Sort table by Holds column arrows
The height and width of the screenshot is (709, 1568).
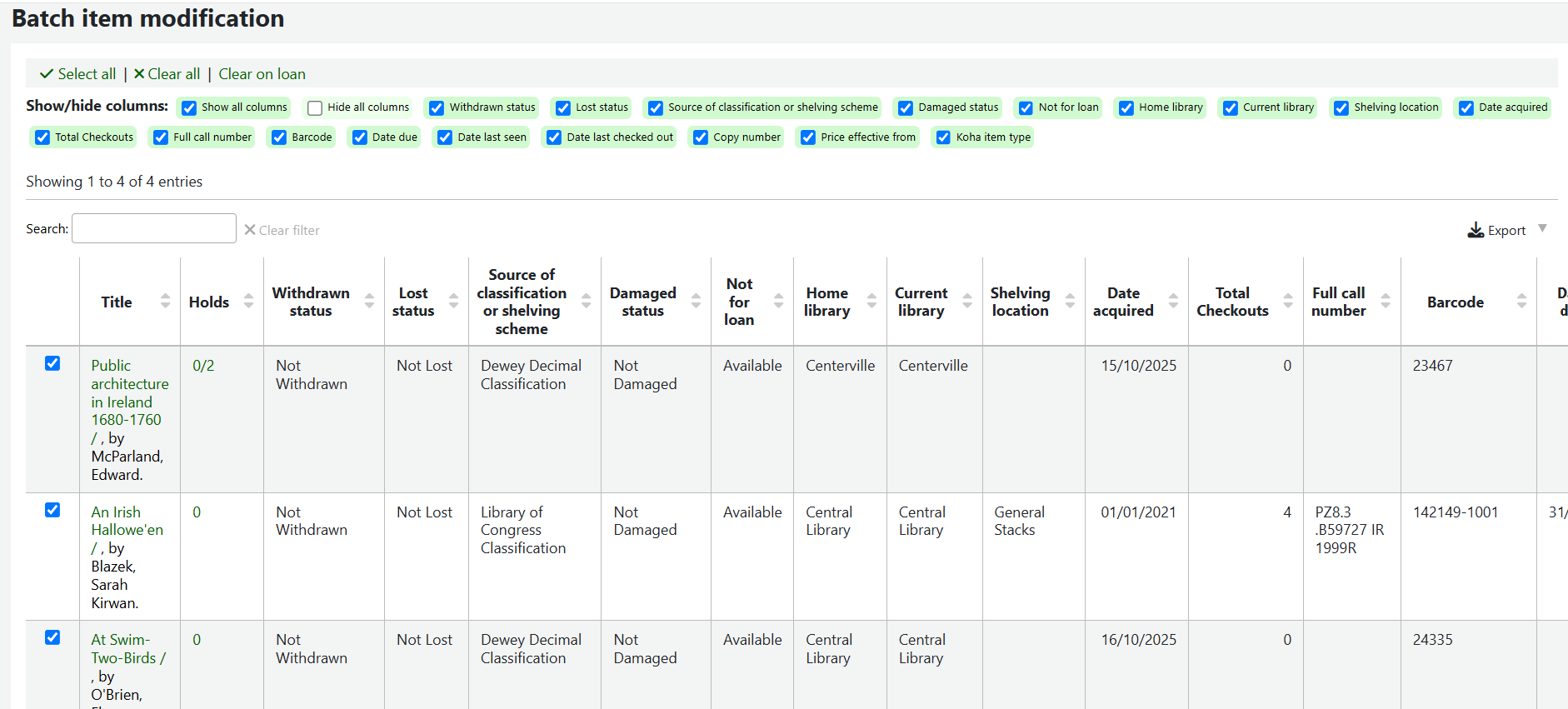click(248, 302)
